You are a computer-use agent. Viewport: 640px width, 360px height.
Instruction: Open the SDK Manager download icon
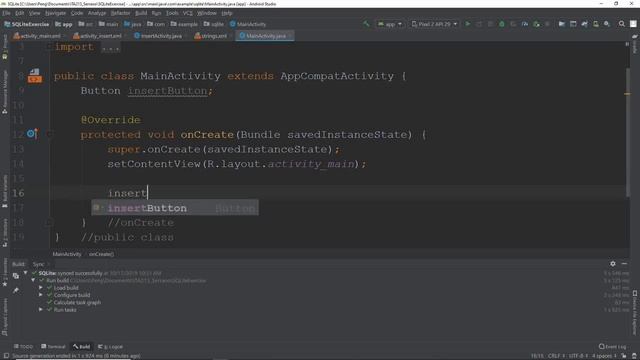[607, 24]
